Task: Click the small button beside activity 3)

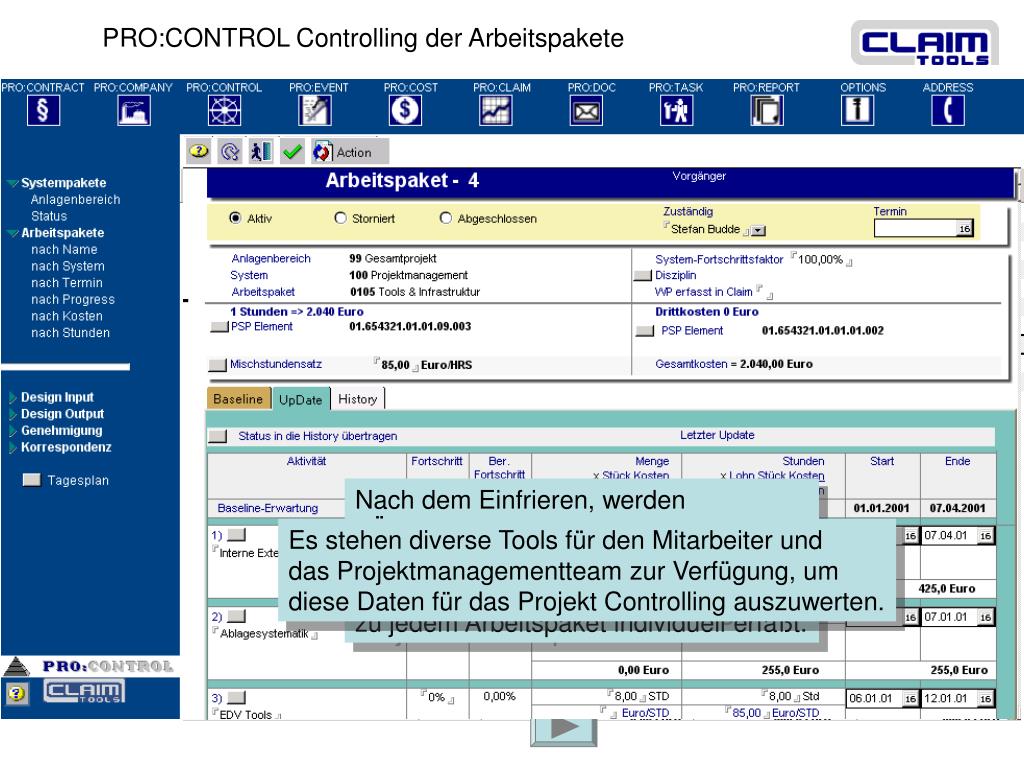Action: (236, 697)
